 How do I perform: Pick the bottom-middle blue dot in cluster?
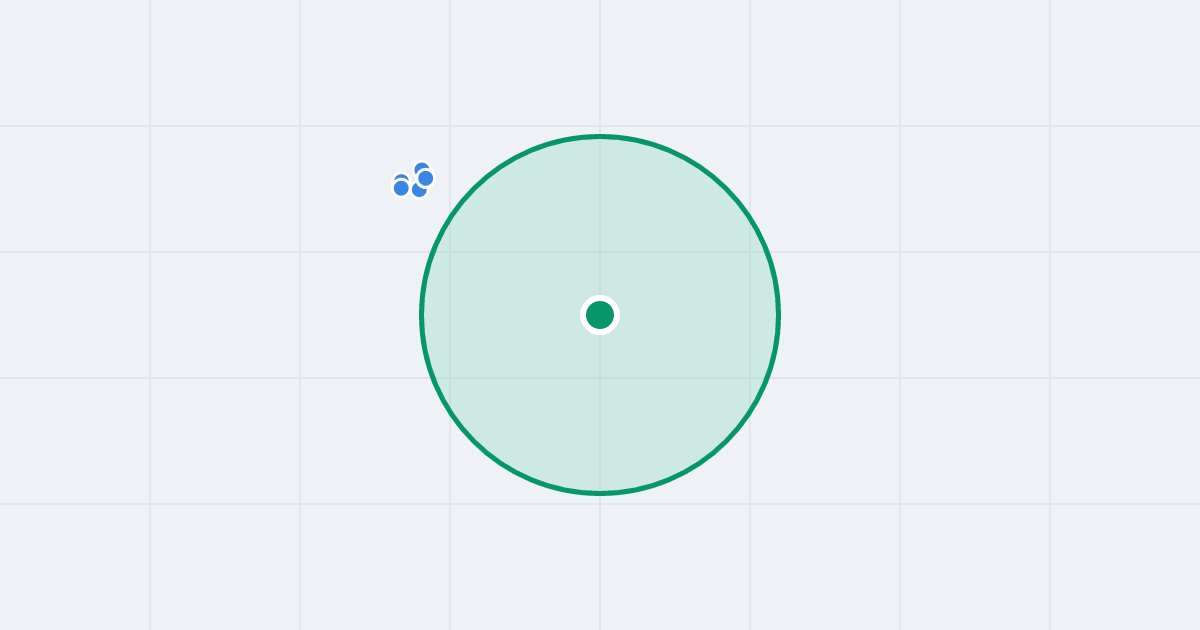[418, 191]
